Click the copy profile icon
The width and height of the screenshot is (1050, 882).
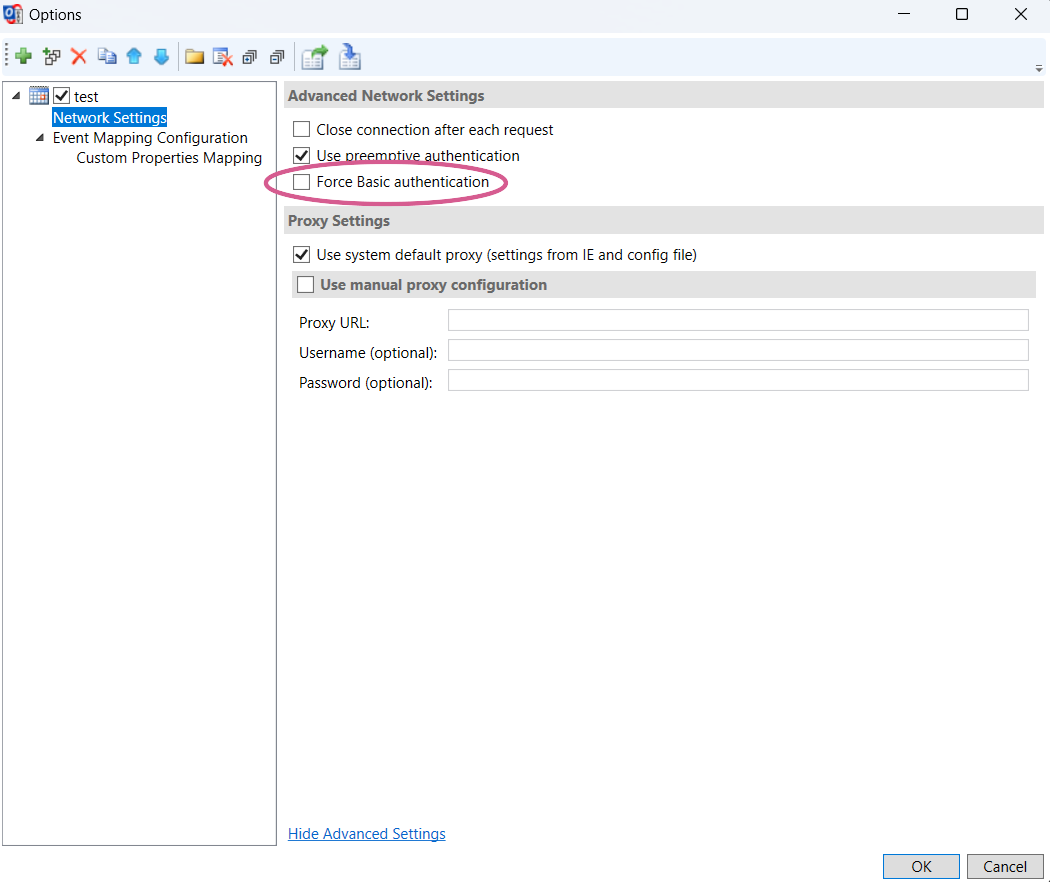pos(107,57)
